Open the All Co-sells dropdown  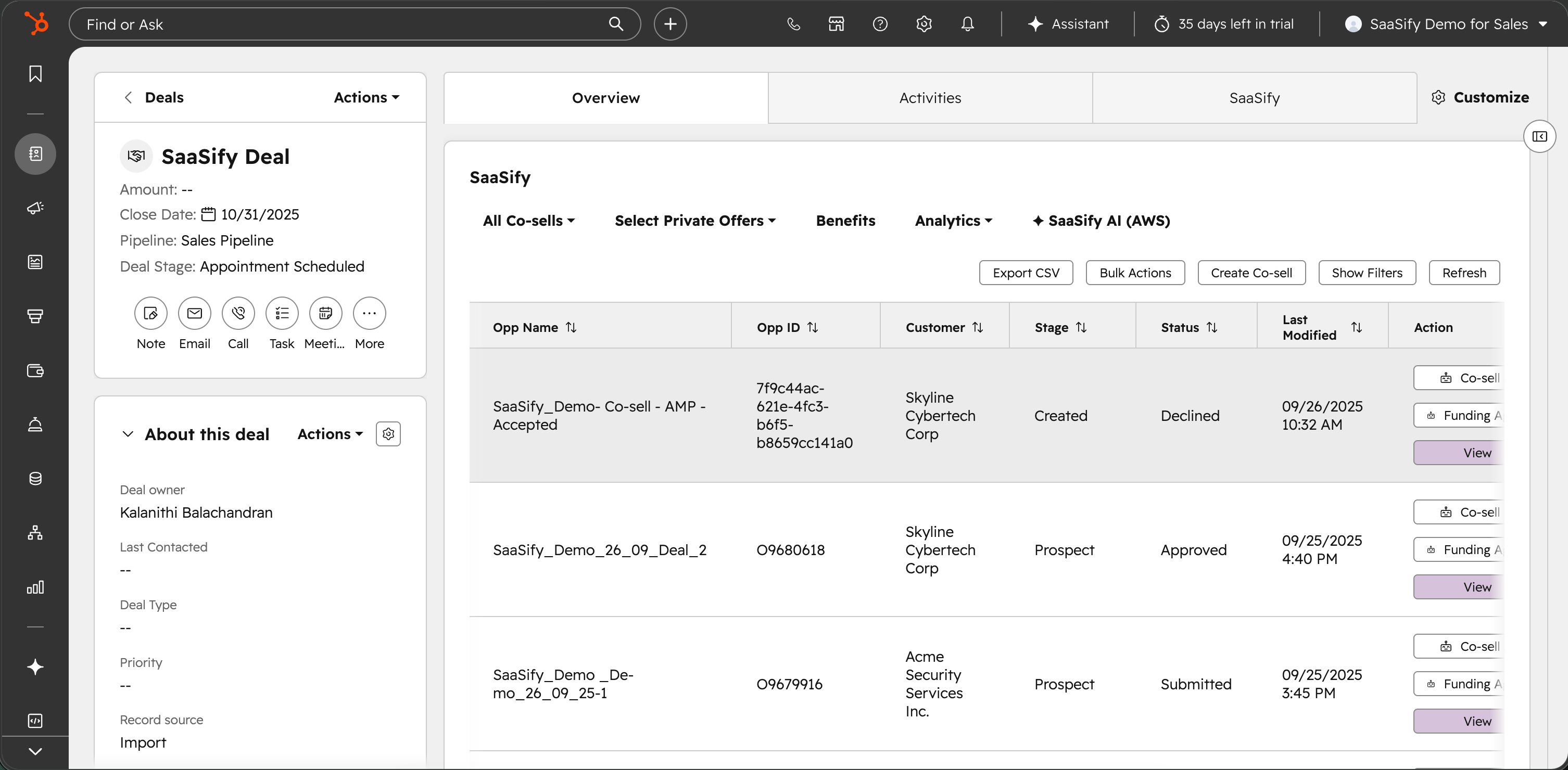(529, 221)
